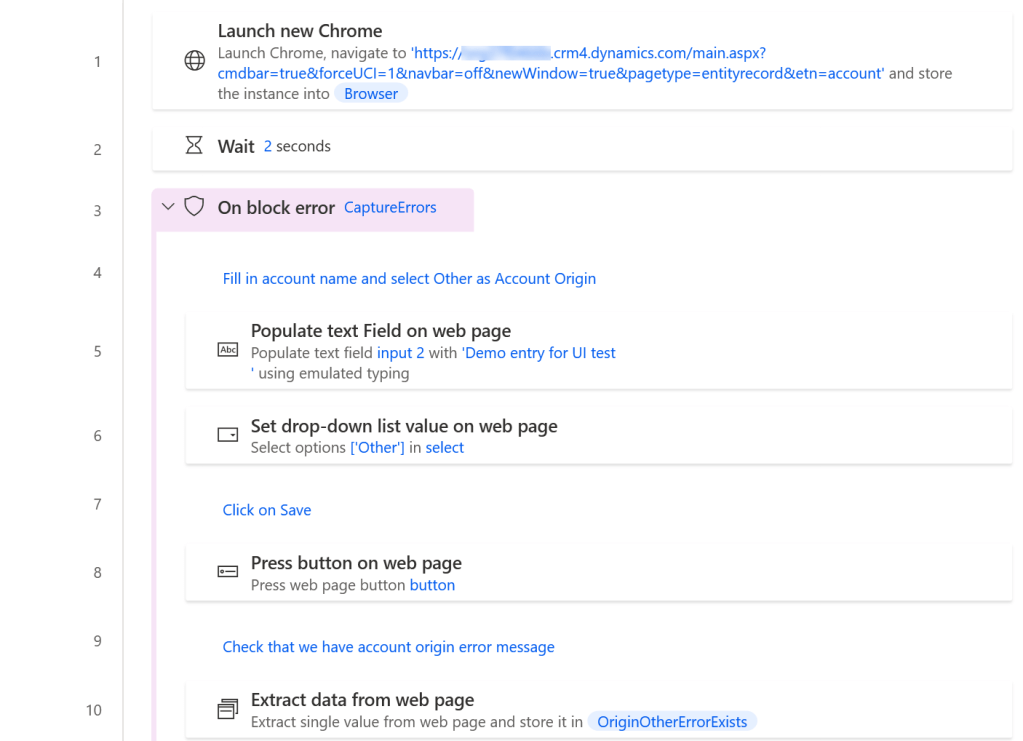Click the 'button' UI element link

pyautogui.click(x=432, y=585)
